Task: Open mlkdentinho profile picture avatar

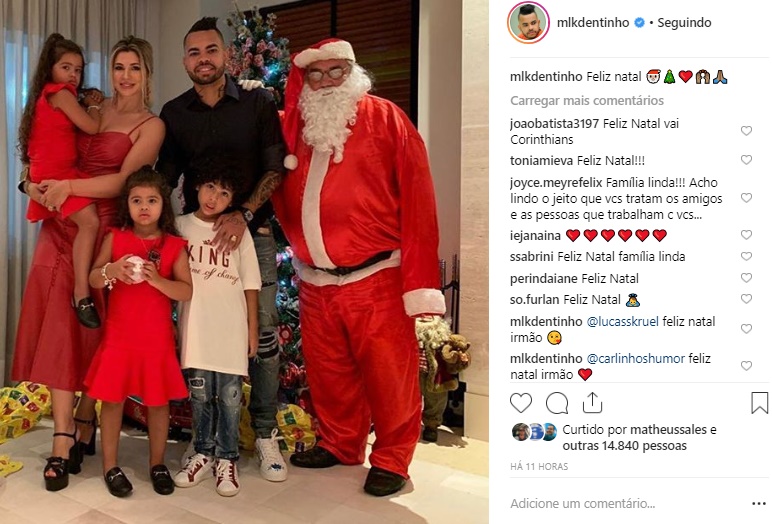Action: (x=528, y=23)
